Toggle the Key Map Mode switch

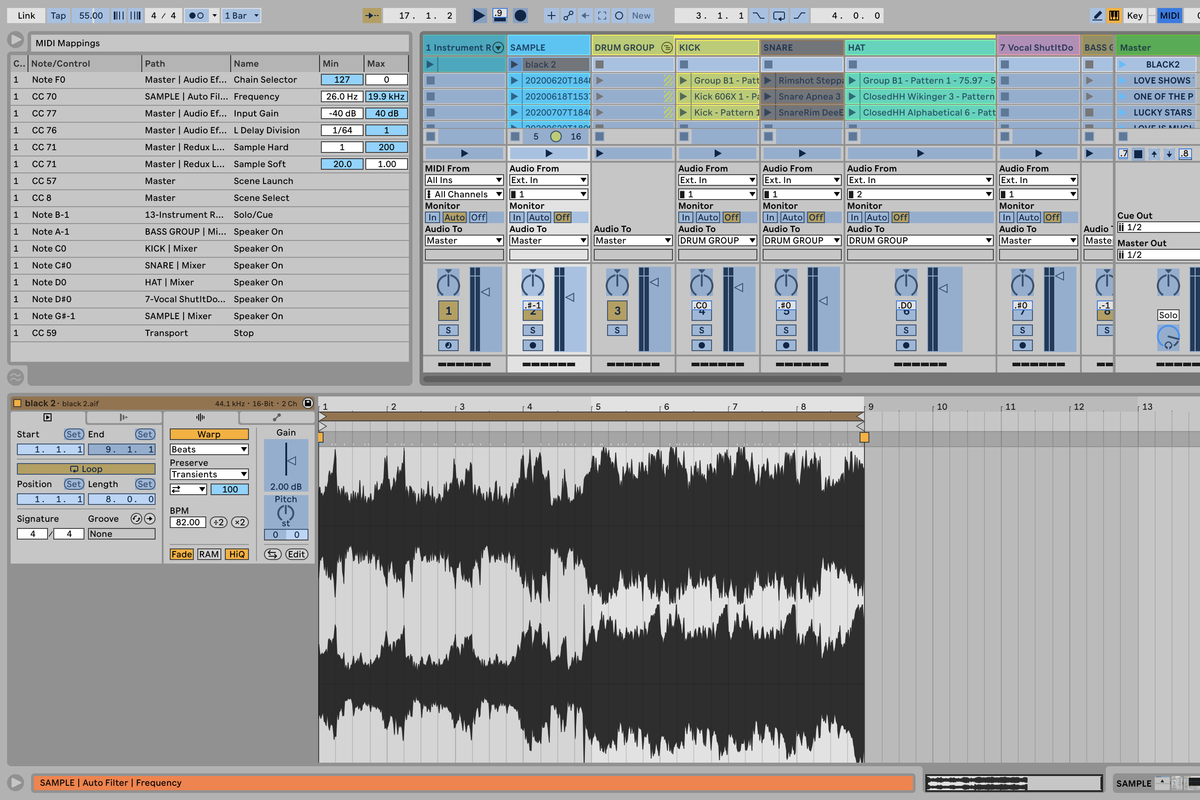[1135, 16]
